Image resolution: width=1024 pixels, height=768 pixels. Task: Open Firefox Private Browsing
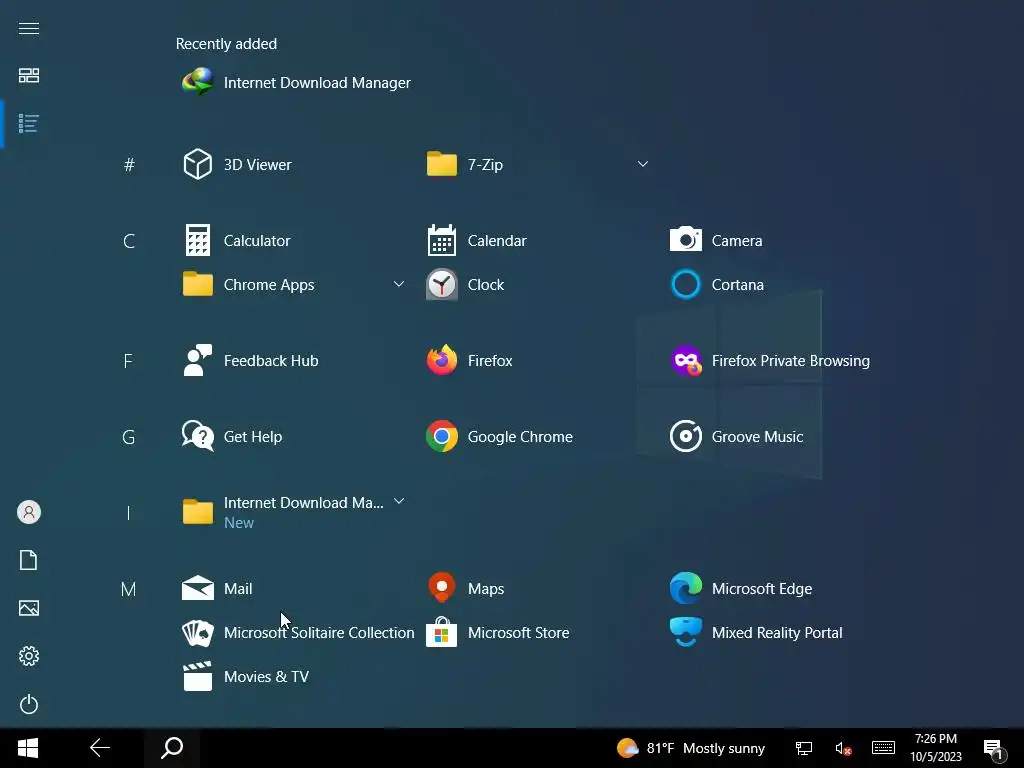[770, 361]
